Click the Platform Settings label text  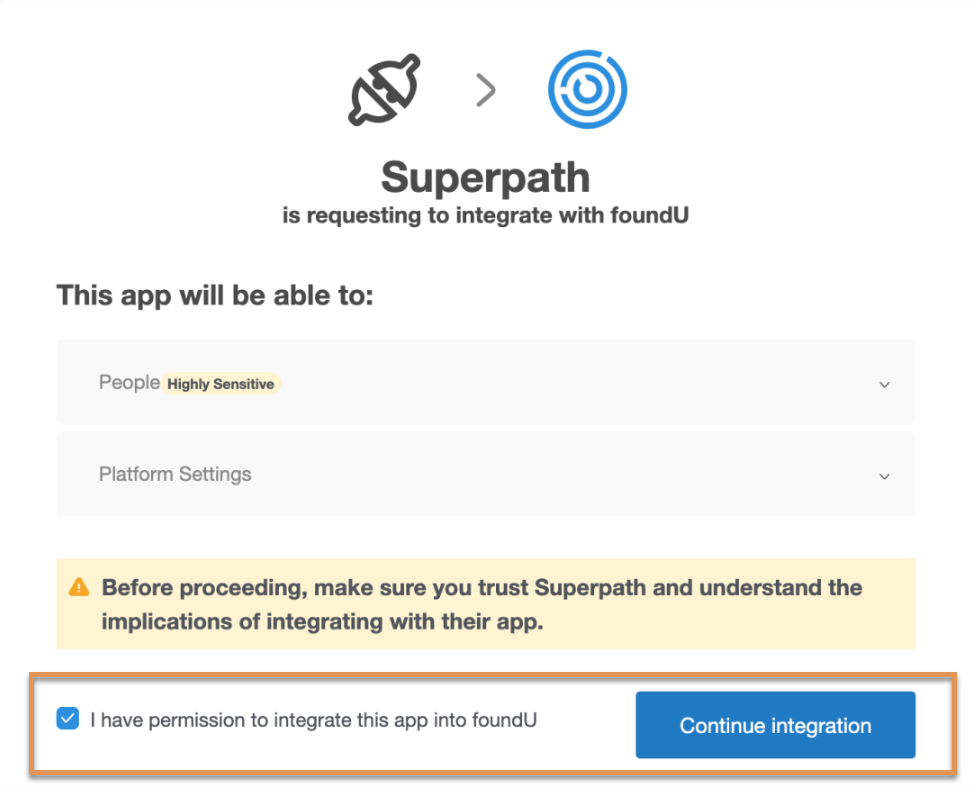click(175, 474)
